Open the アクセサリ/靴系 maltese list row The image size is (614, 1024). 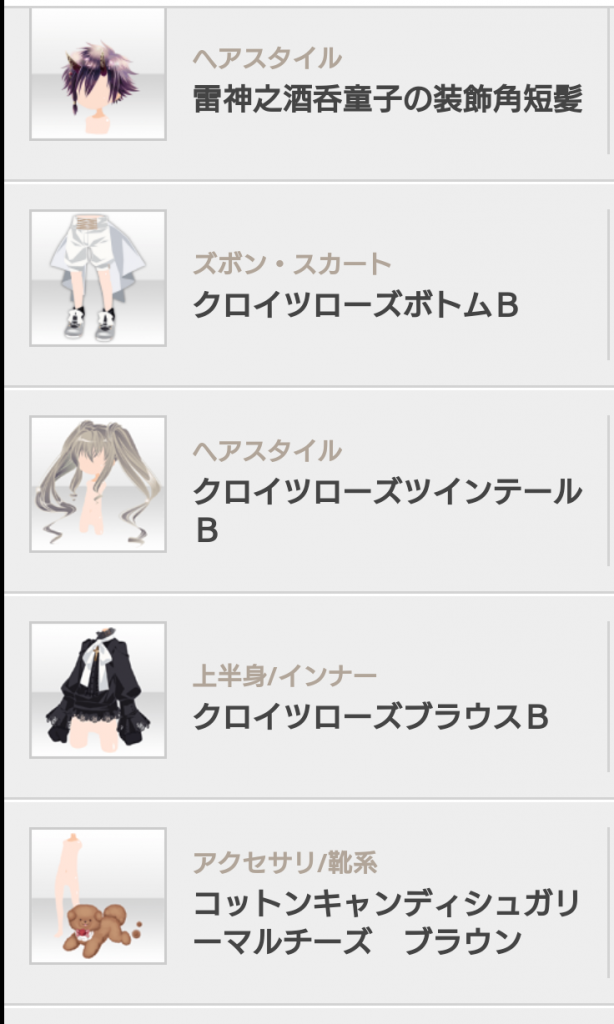point(309,903)
